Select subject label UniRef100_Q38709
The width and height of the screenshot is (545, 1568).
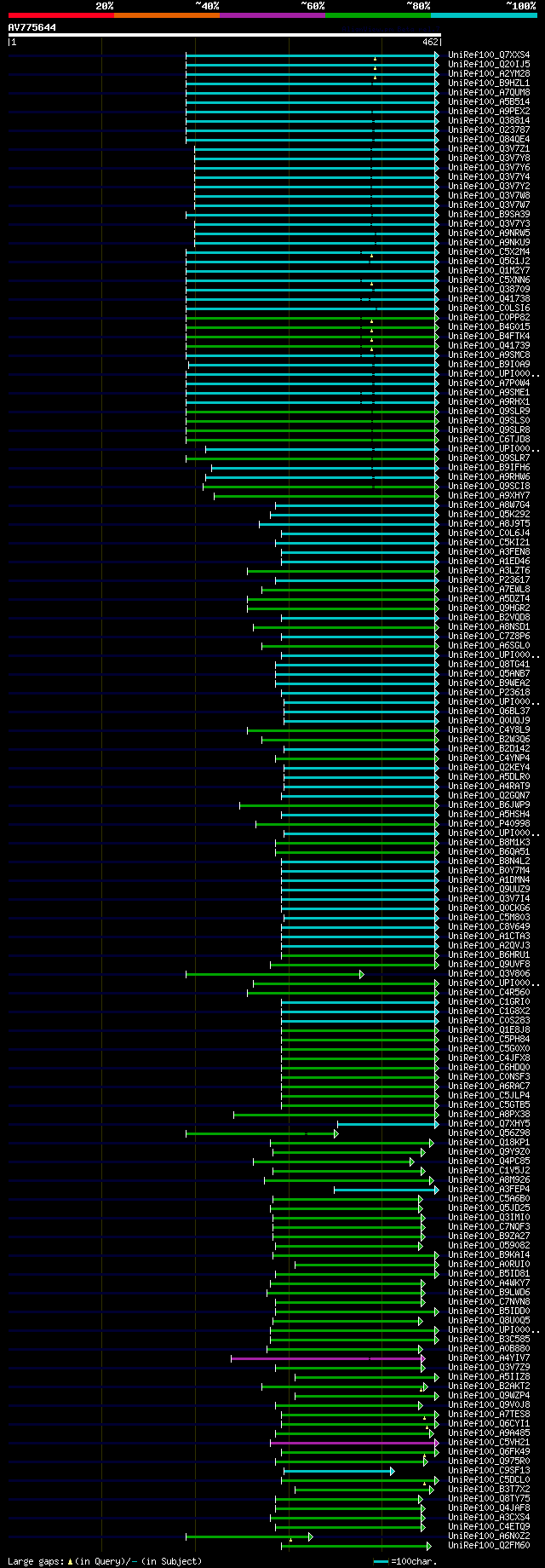pos(489,289)
